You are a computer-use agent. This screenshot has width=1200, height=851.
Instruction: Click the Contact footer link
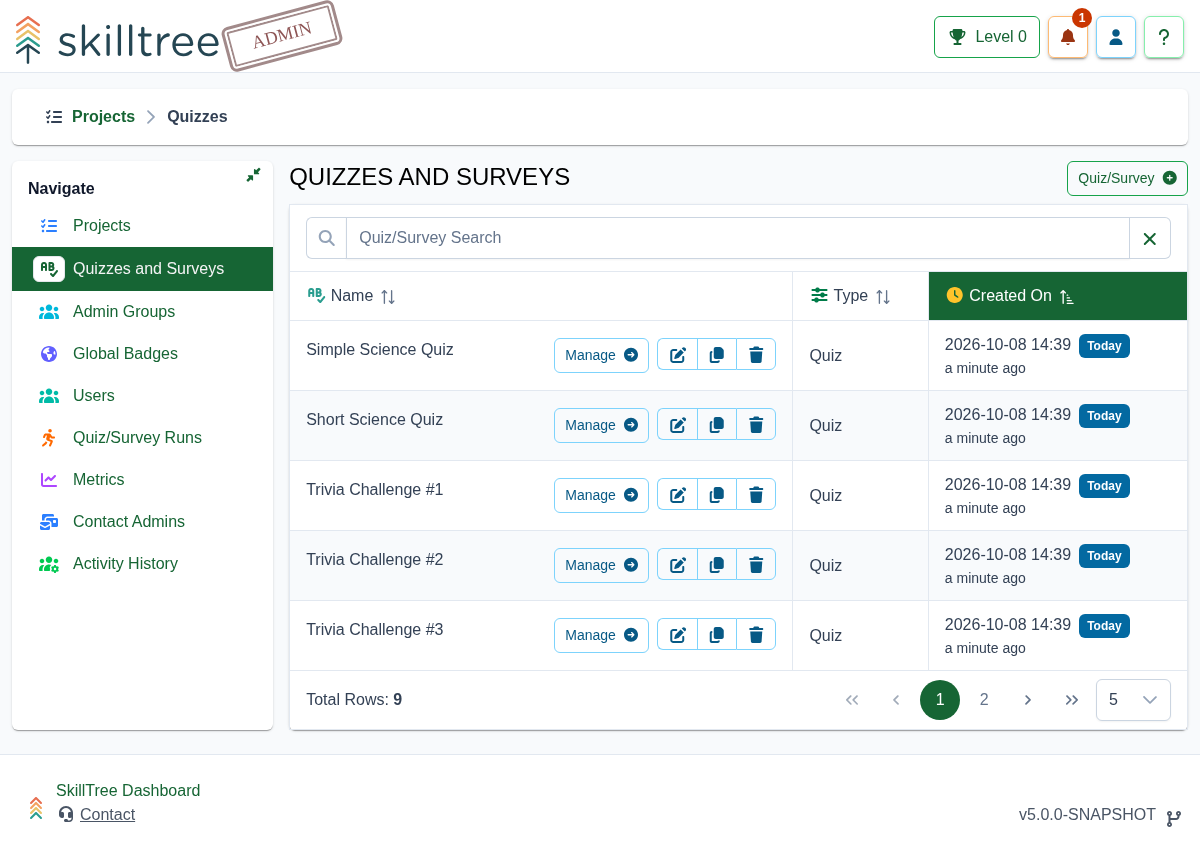pyautogui.click(x=107, y=815)
